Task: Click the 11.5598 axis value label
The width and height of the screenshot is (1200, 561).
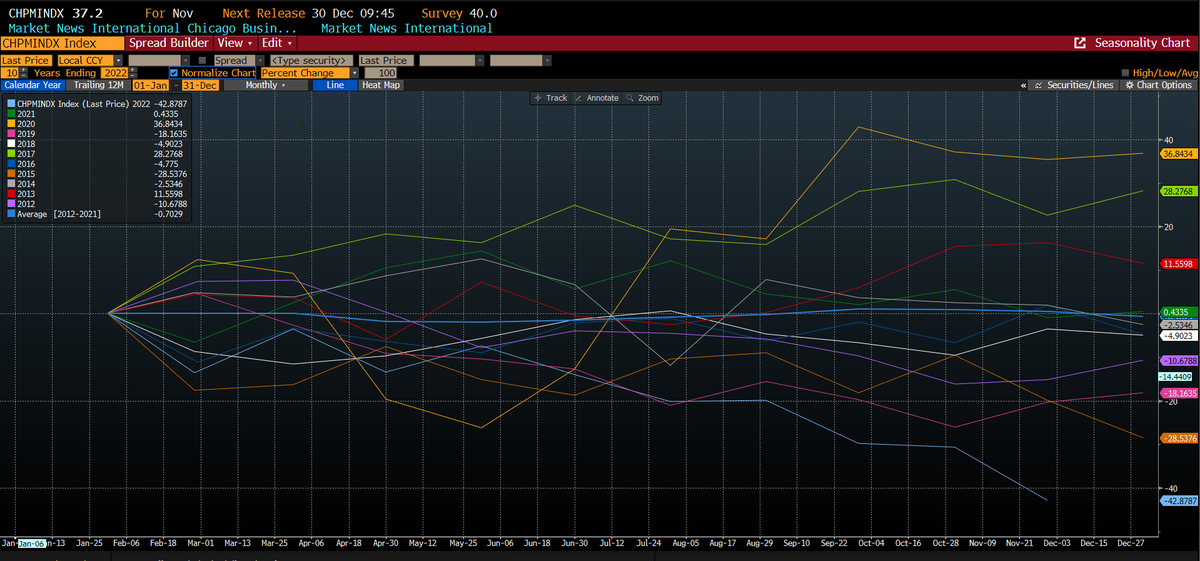Action: coord(1177,263)
